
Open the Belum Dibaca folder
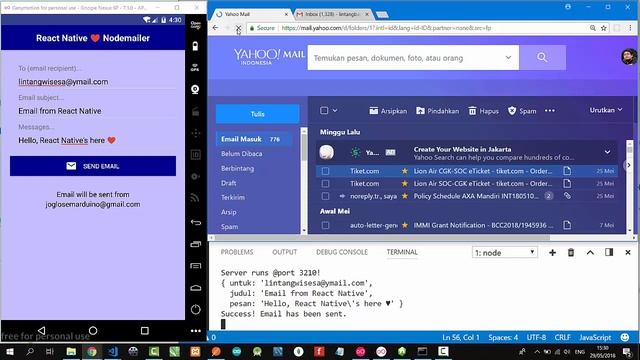[242, 154]
